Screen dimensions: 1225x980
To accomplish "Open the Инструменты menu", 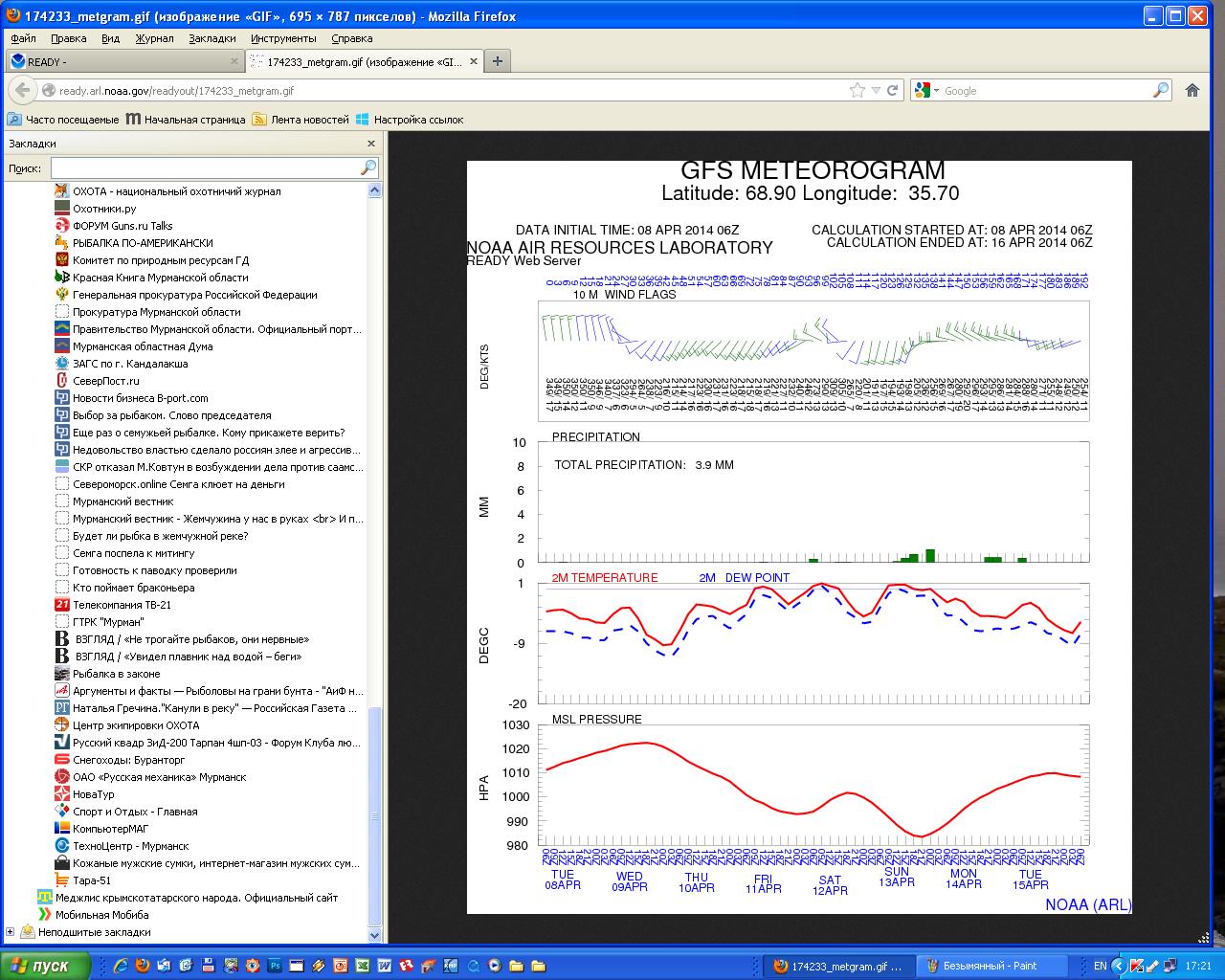I will point(283,38).
